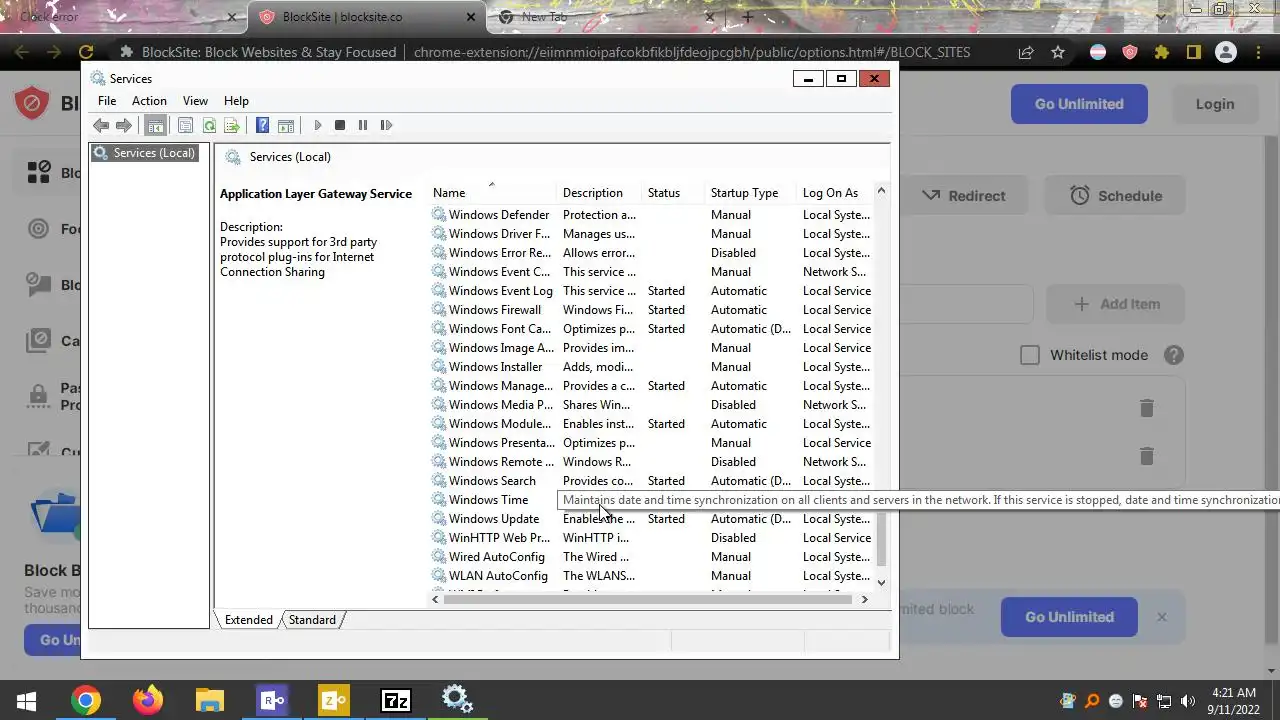Image resolution: width=1280 pixels, height=720 pixels.
Task: Click the scroll down arrow of services list
Action: click(881, 582)
